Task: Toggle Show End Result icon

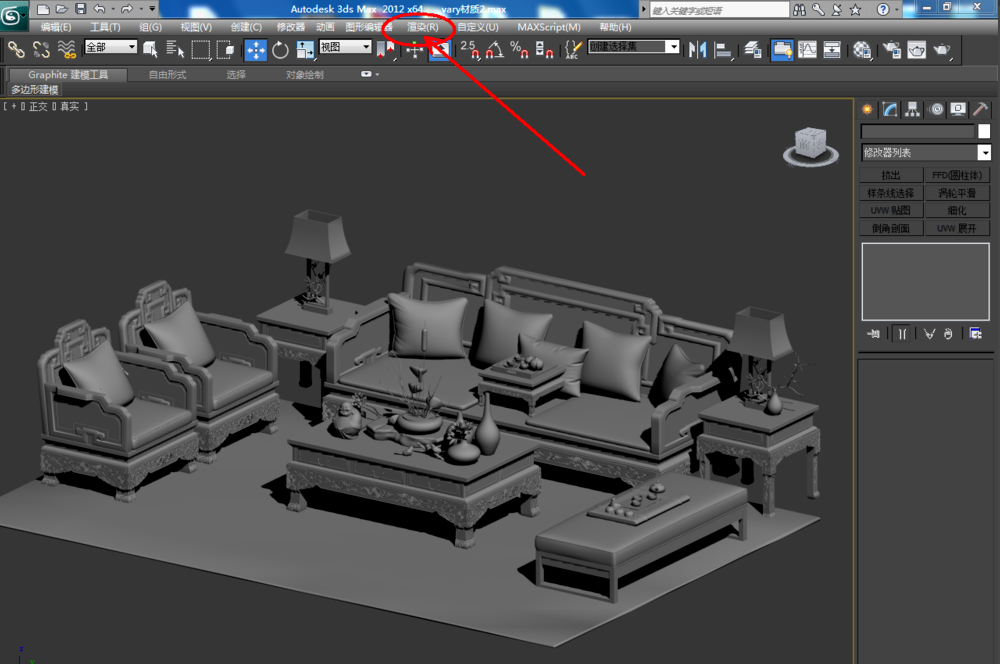Action: (902, 334)
